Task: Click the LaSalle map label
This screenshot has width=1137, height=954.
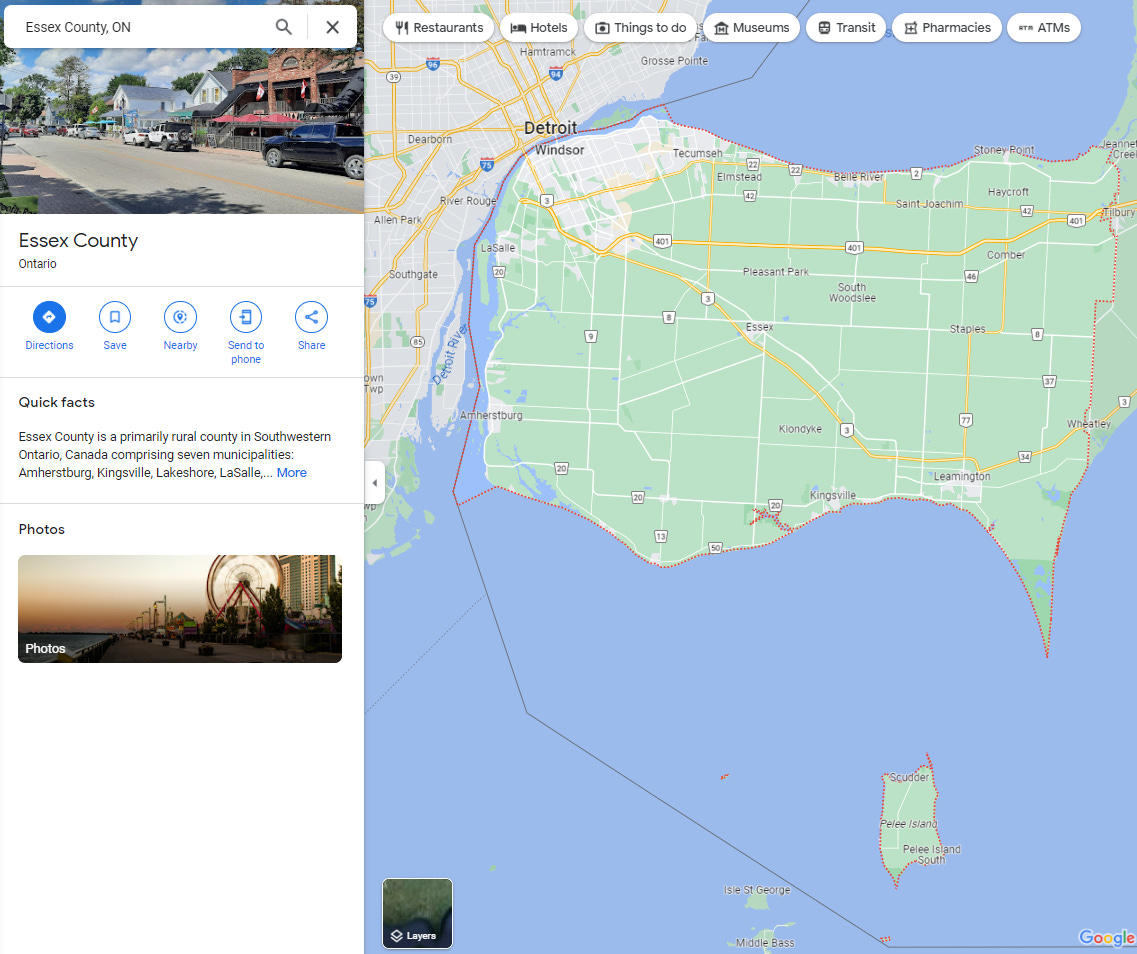Action: click(x=497, y=248)
